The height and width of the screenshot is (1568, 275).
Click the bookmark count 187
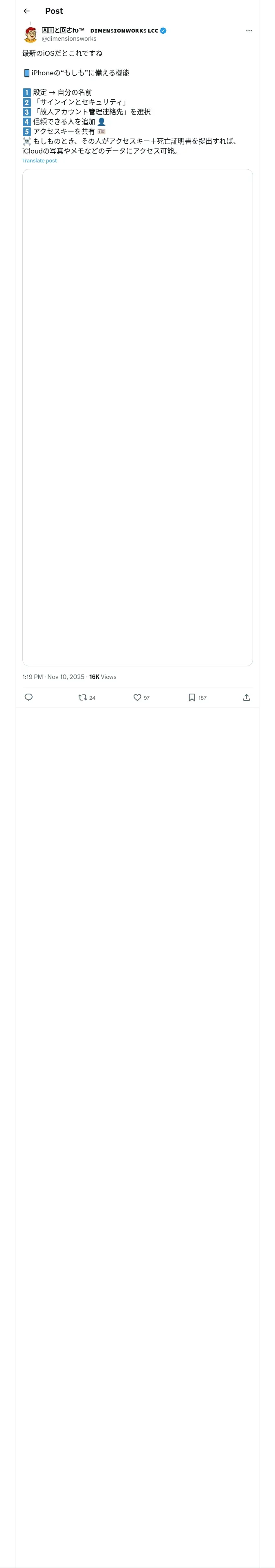(202, 698)
